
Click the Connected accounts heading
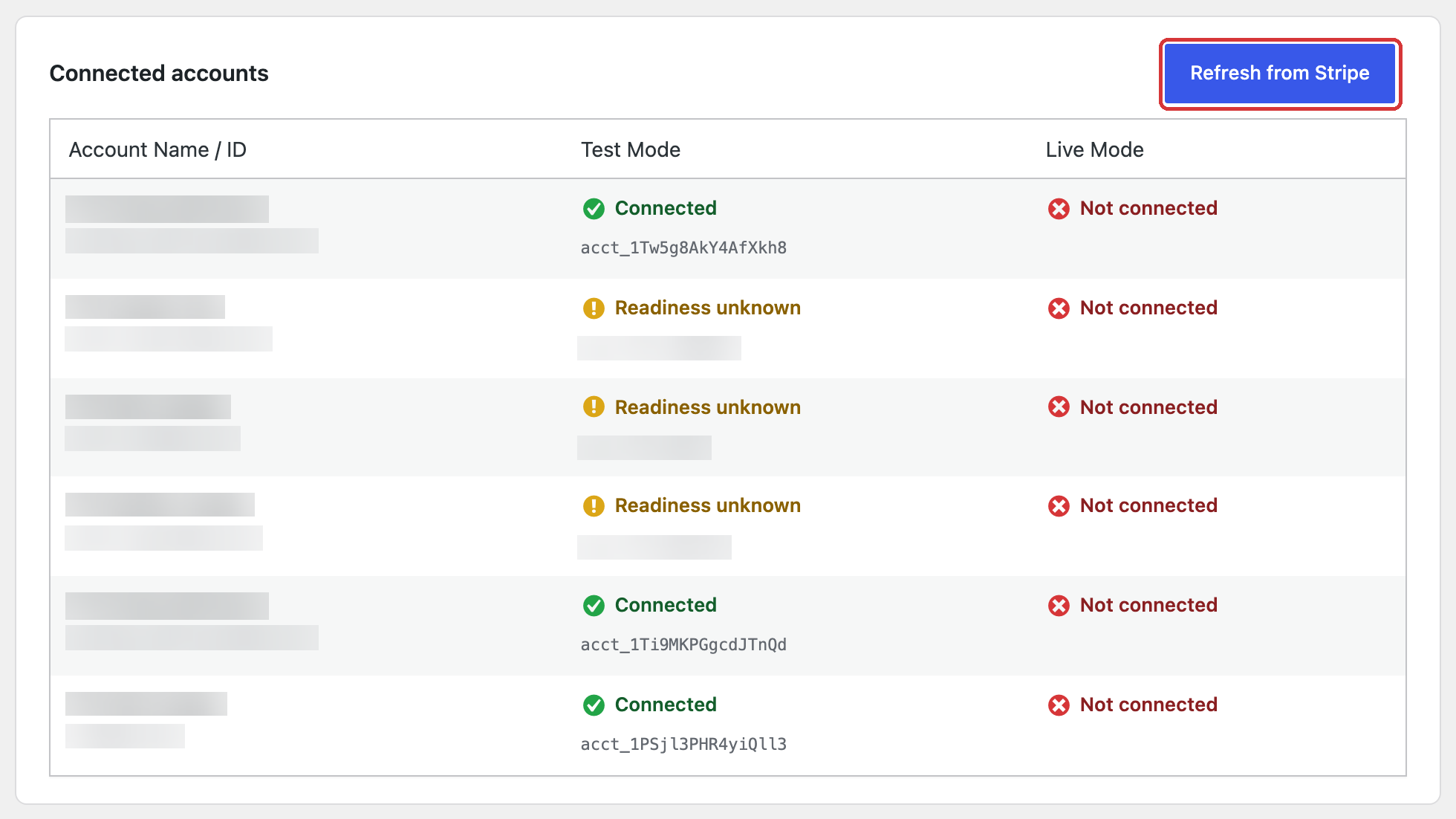[x=159, y=74]
